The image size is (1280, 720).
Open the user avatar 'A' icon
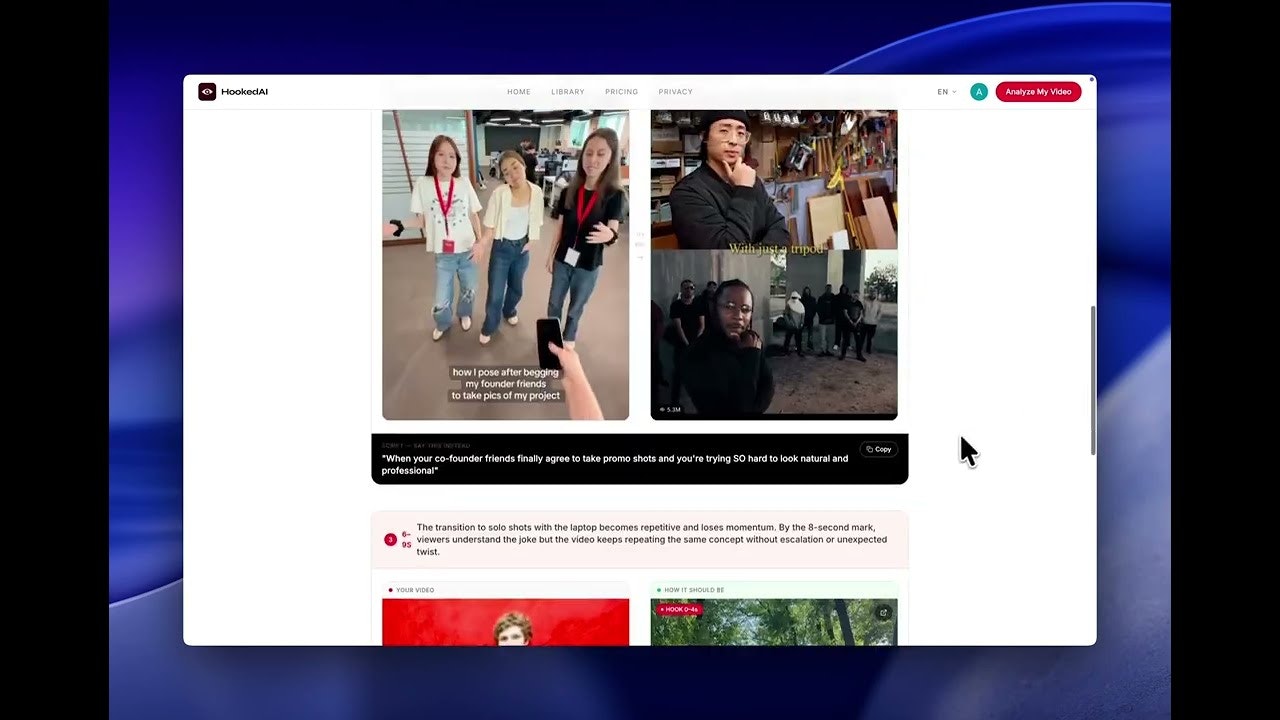click(979, 92)
